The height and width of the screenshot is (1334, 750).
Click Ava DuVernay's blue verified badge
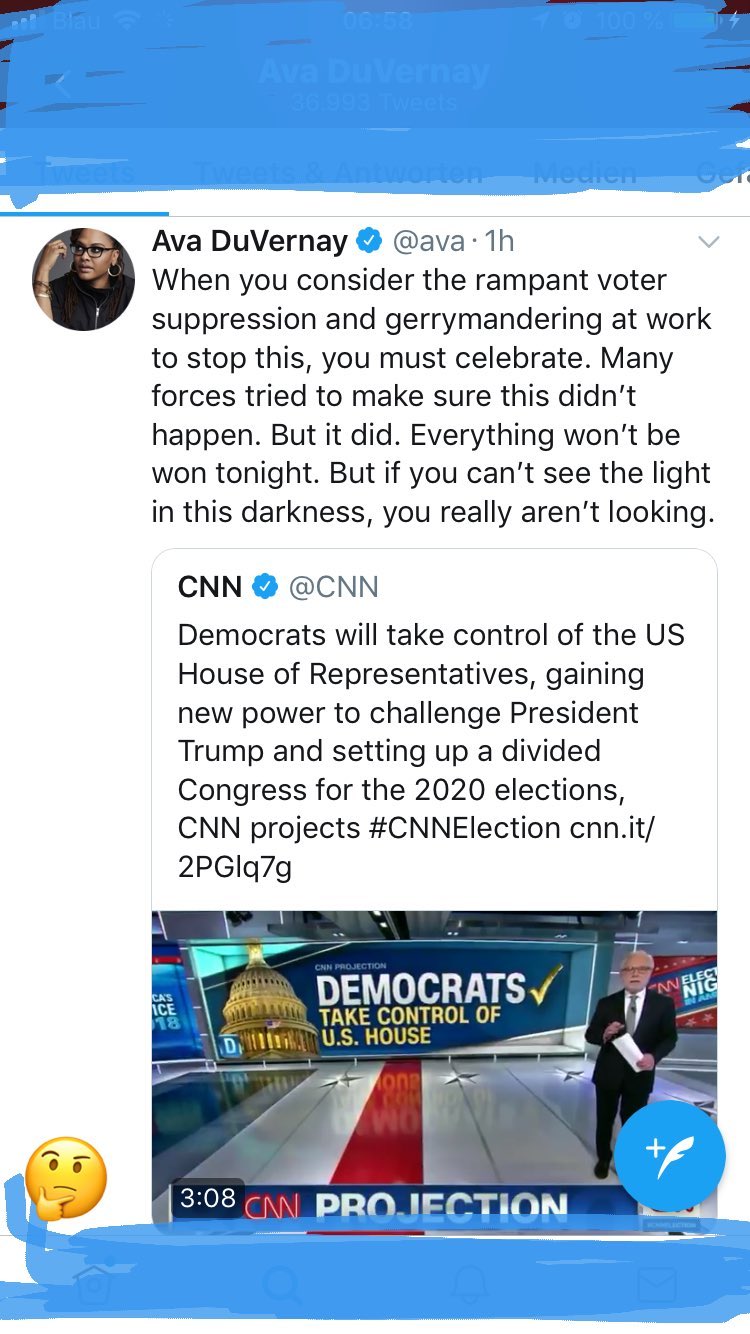[x=369, y=241]
